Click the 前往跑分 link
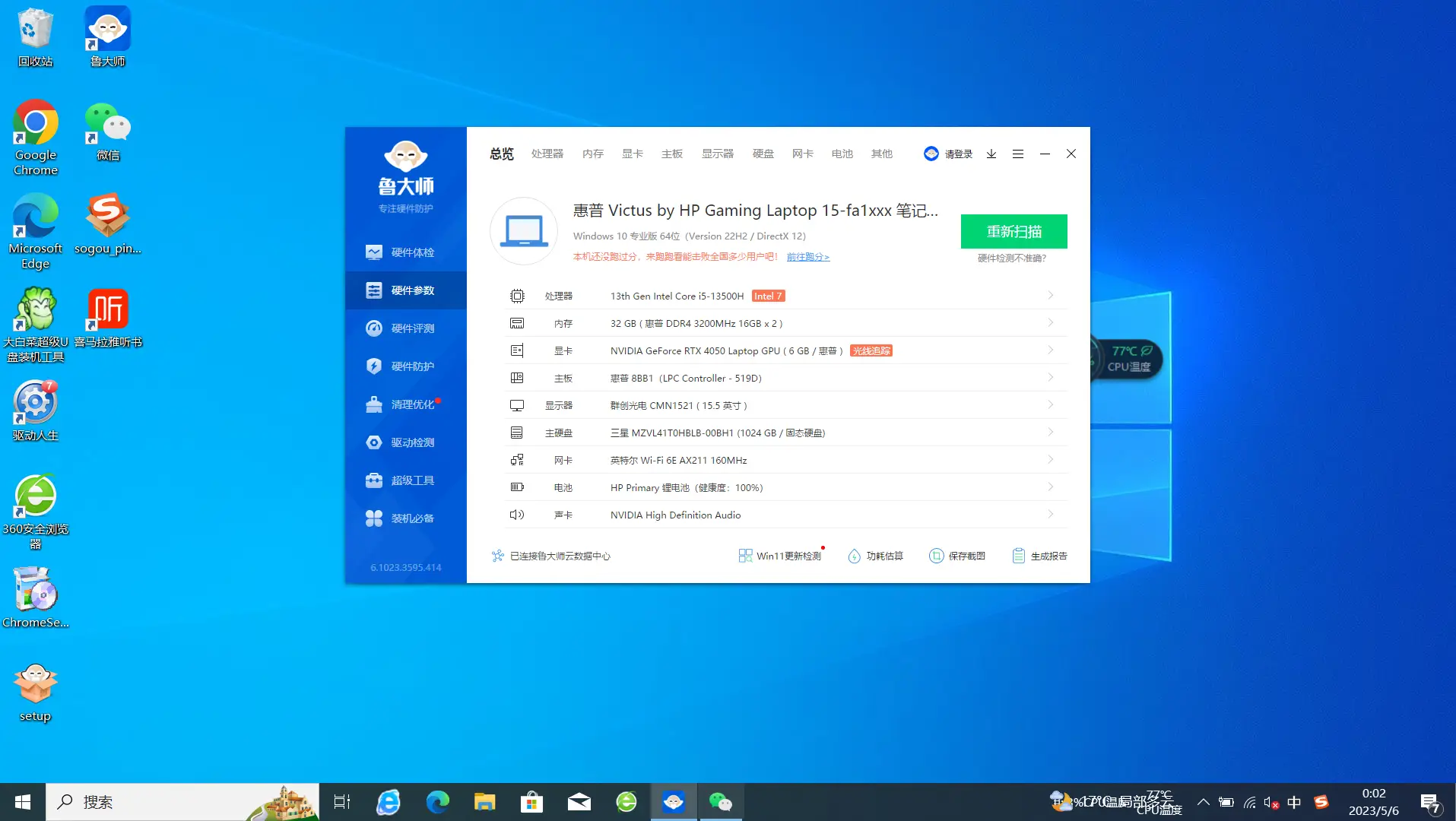 pos(808,257)
